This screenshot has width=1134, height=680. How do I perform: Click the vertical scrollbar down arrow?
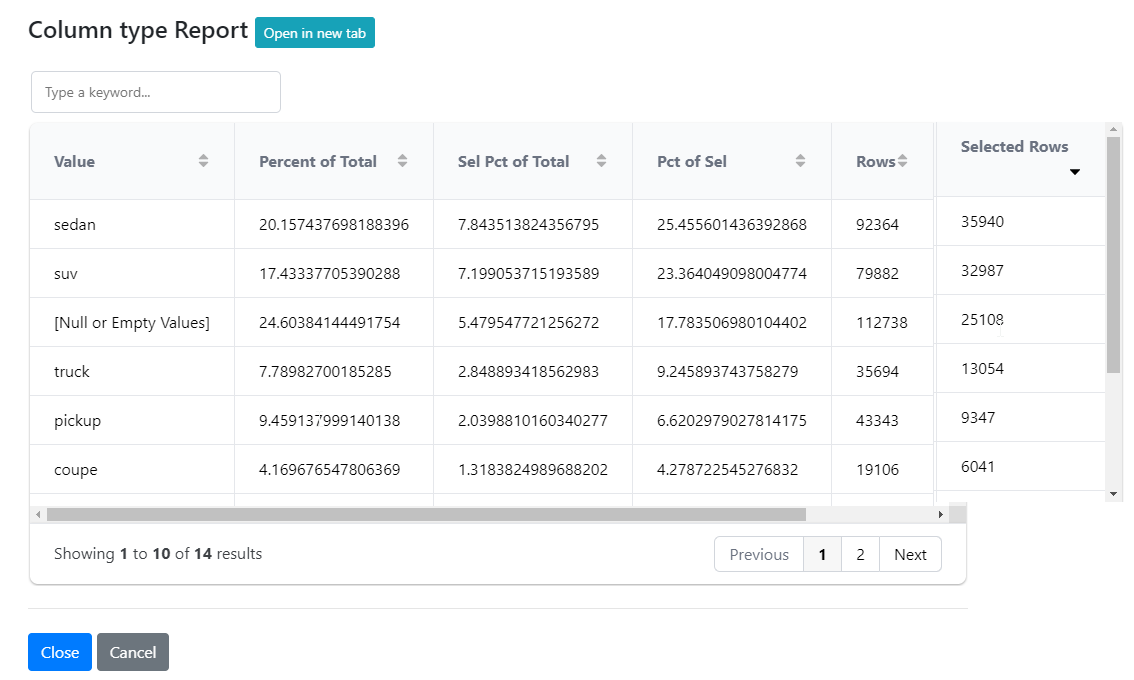coord(1114,494)
